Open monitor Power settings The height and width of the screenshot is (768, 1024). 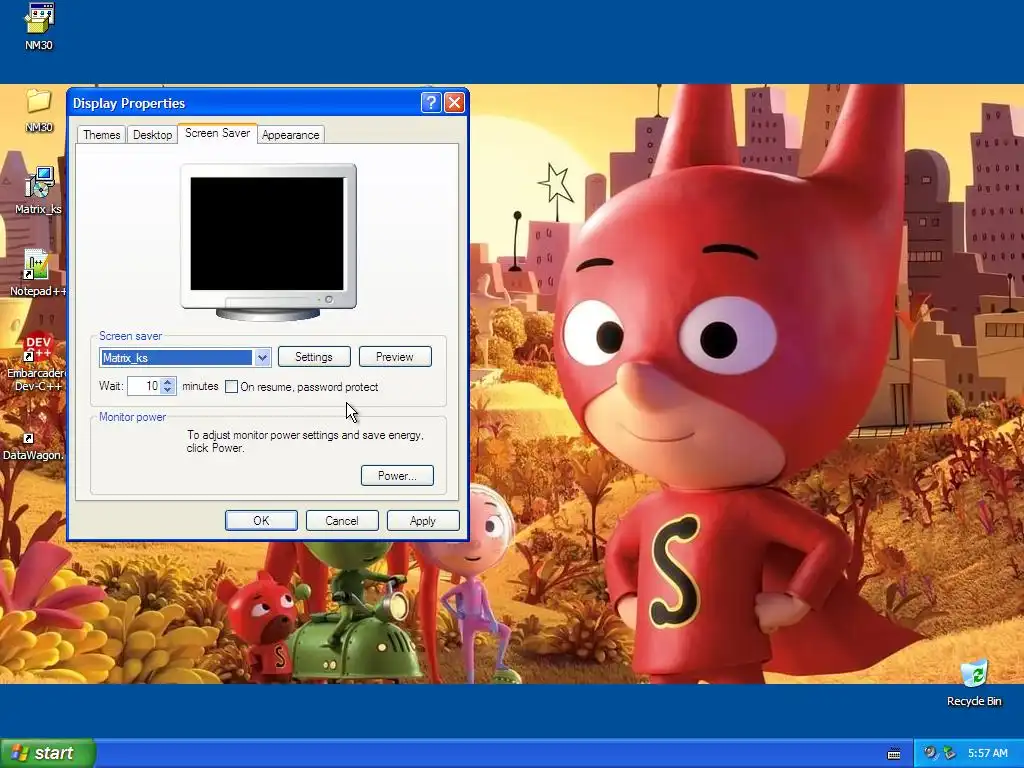[x=397, y=475]
